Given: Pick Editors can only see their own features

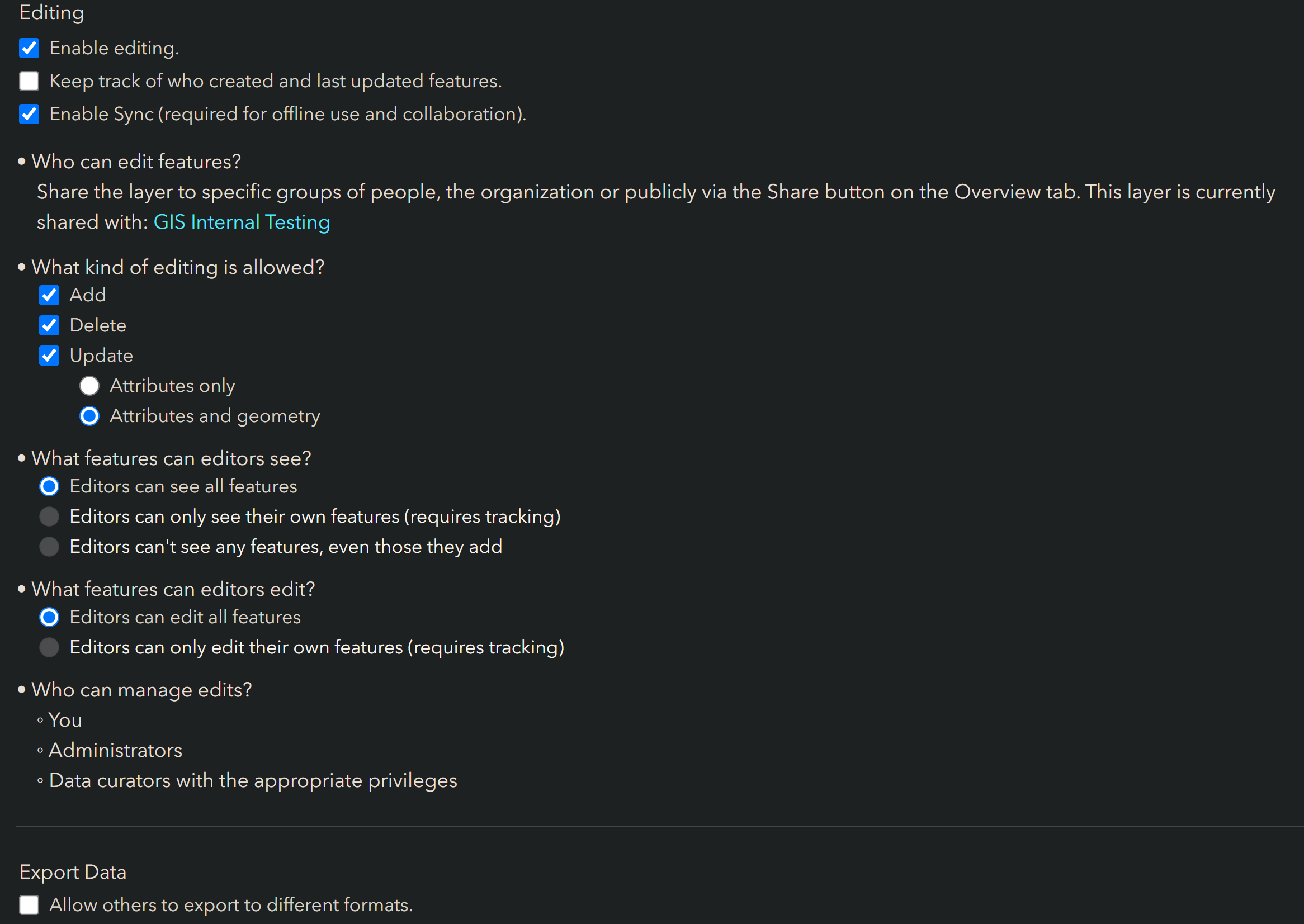Looking at the screenshot, I should 50,517.
